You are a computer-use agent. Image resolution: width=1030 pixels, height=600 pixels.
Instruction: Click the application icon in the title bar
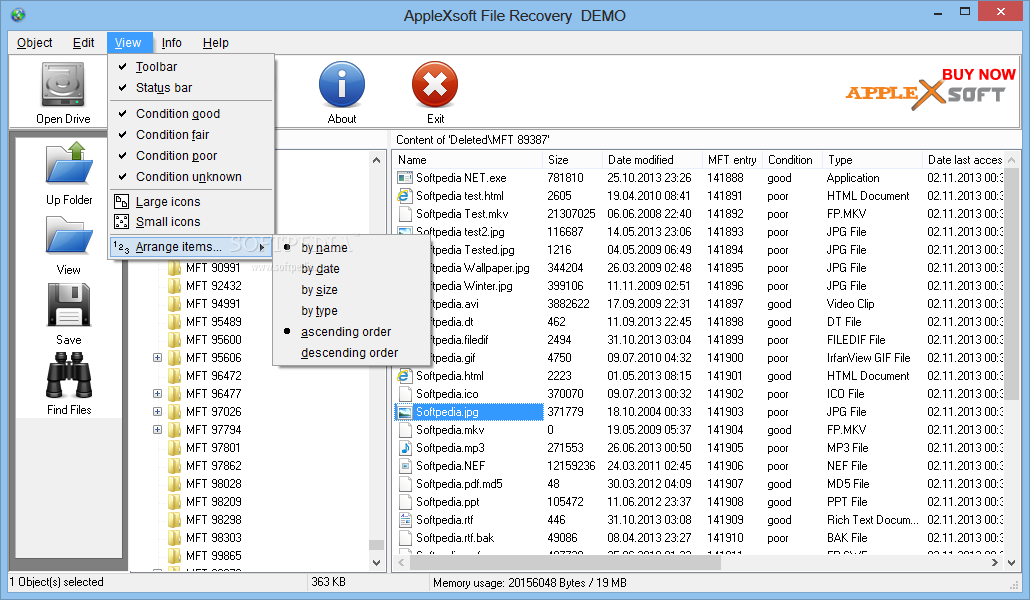pyautogui.click(x=18, y=14)
